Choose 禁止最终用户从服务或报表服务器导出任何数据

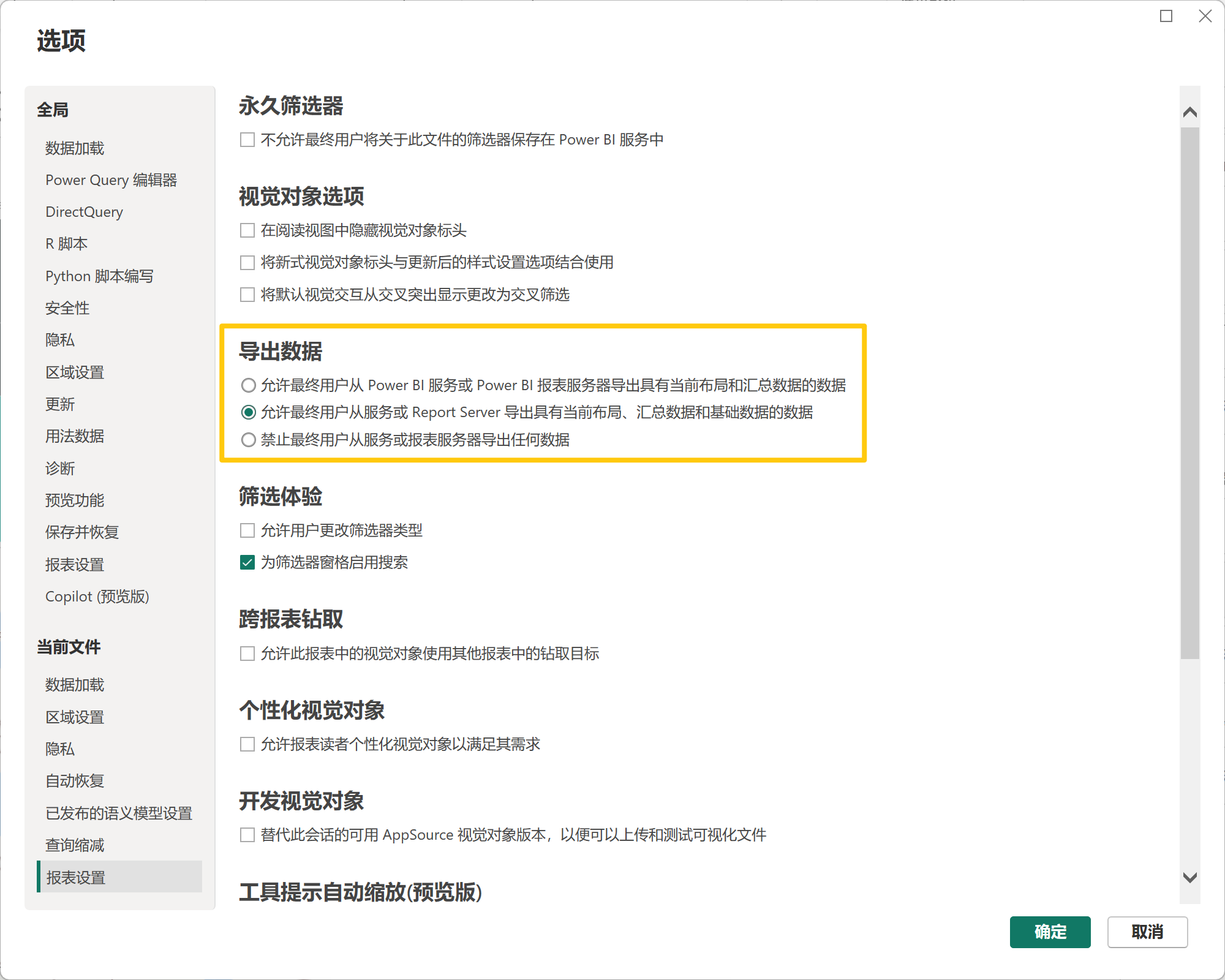click(248, 440)
